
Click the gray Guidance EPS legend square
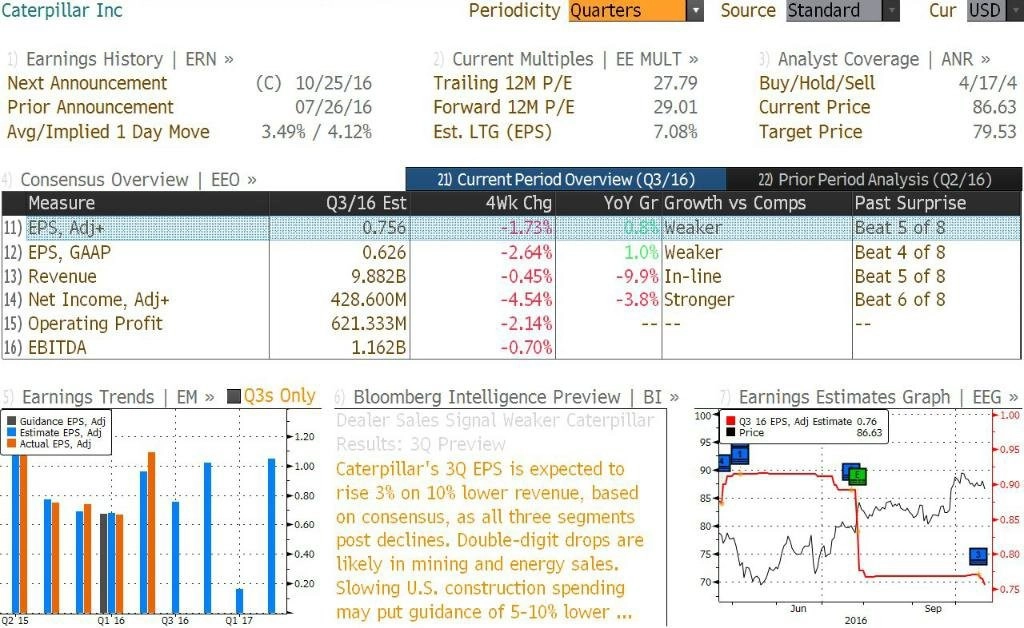[11, 421]
